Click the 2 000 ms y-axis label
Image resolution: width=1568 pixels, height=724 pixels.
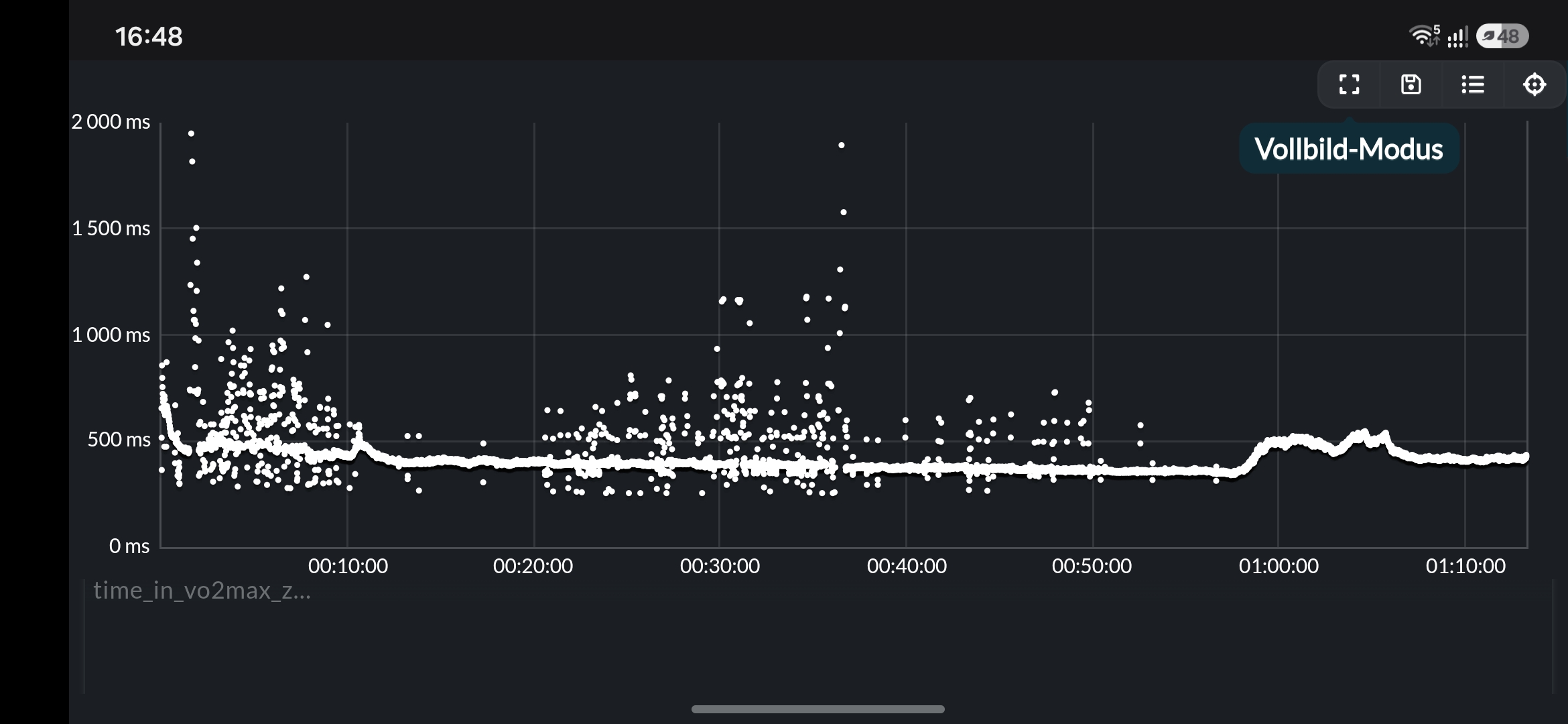111,122
